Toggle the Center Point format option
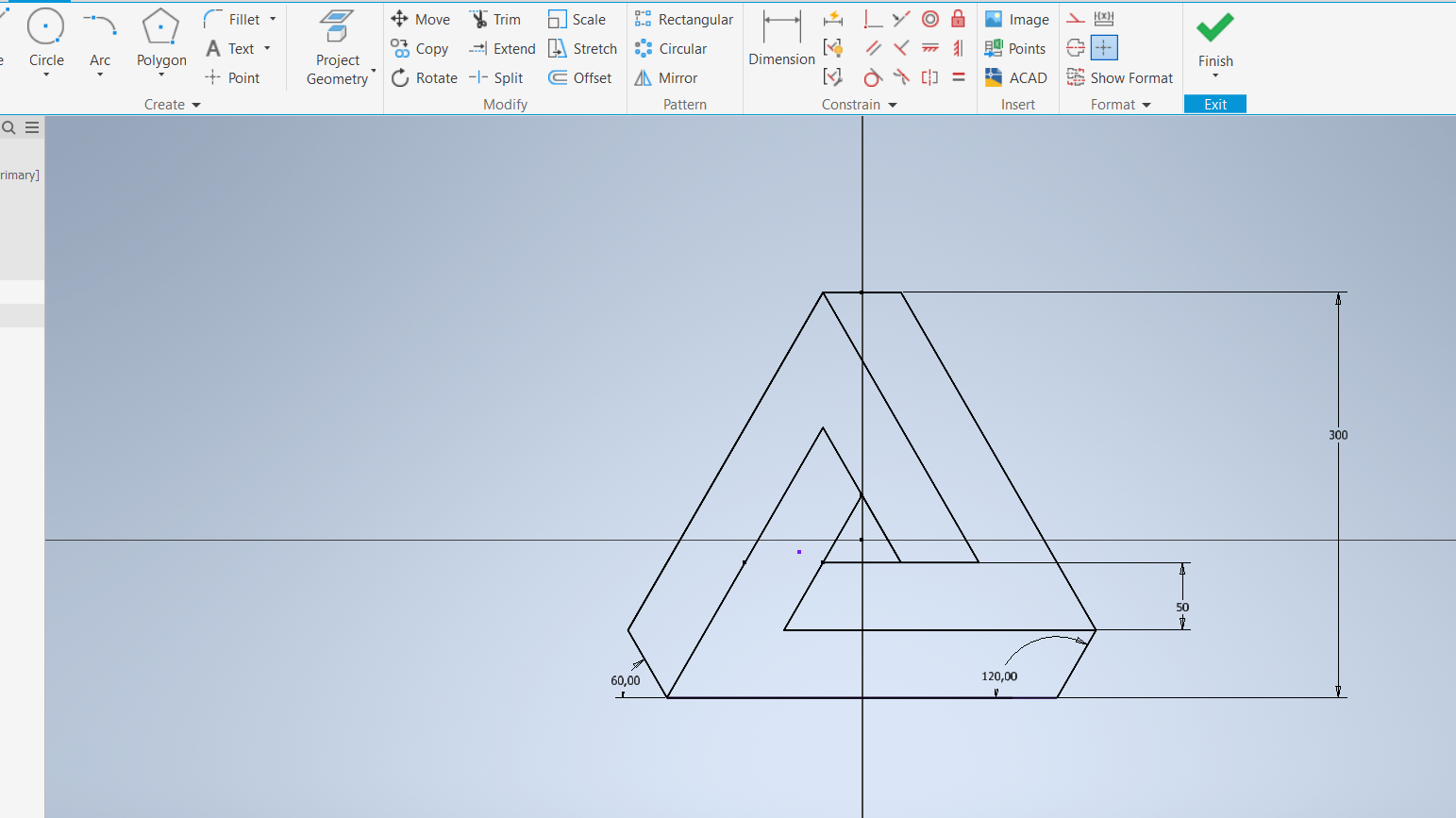Viewport: 1456px width, 818px height. (1104, 47)
